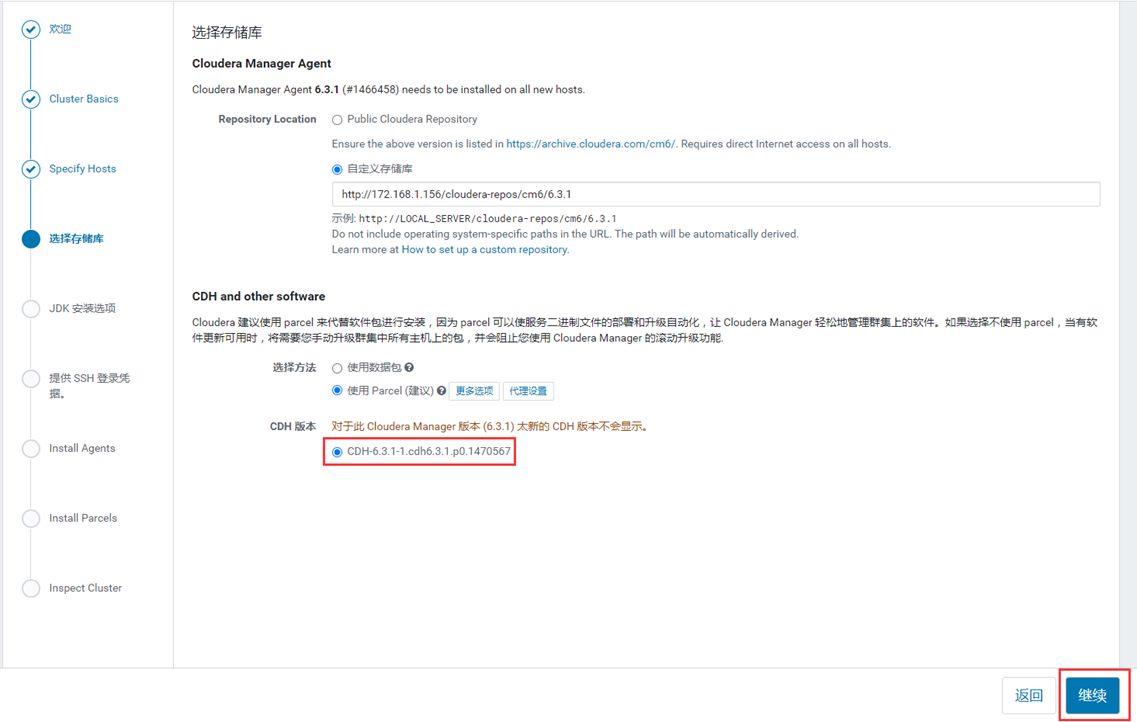Click the custom repository URL field
Viewport: 1137px width, 722px height.
coord(716,194)
